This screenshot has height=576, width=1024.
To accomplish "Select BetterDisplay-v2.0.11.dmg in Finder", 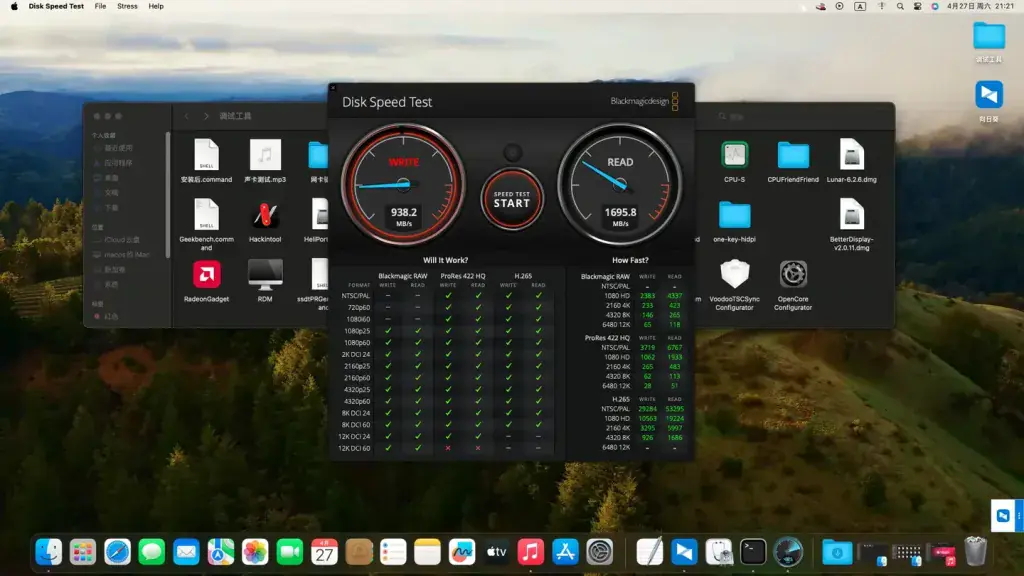I will click(852, 224).
